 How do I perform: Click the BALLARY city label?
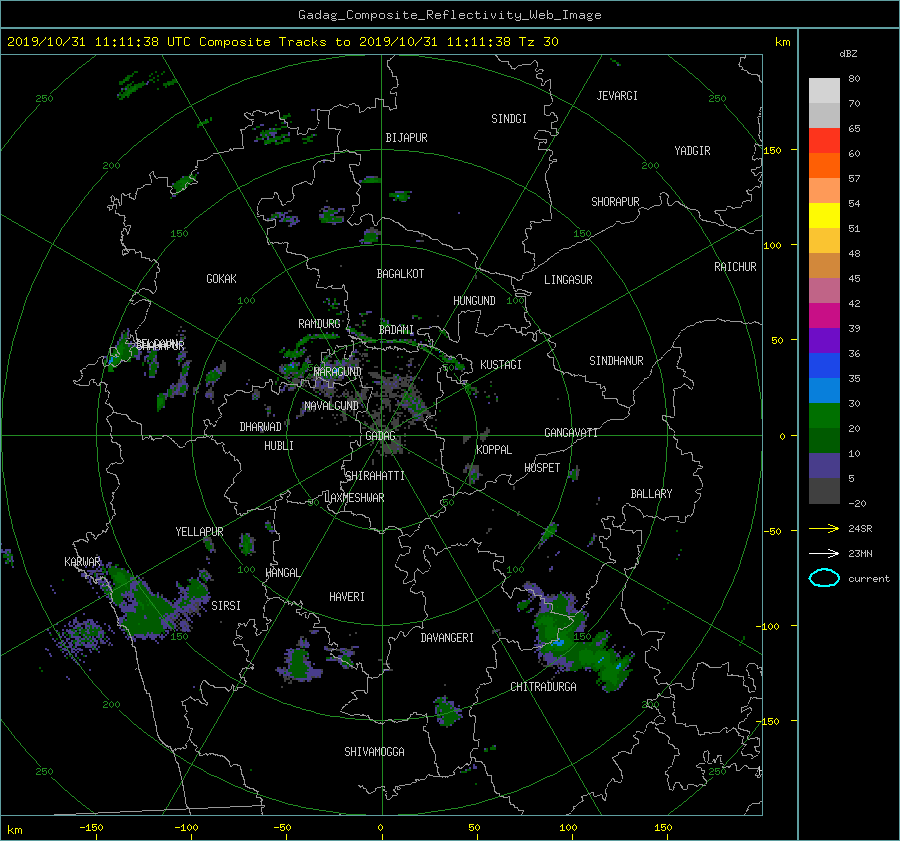click(651, 494)
